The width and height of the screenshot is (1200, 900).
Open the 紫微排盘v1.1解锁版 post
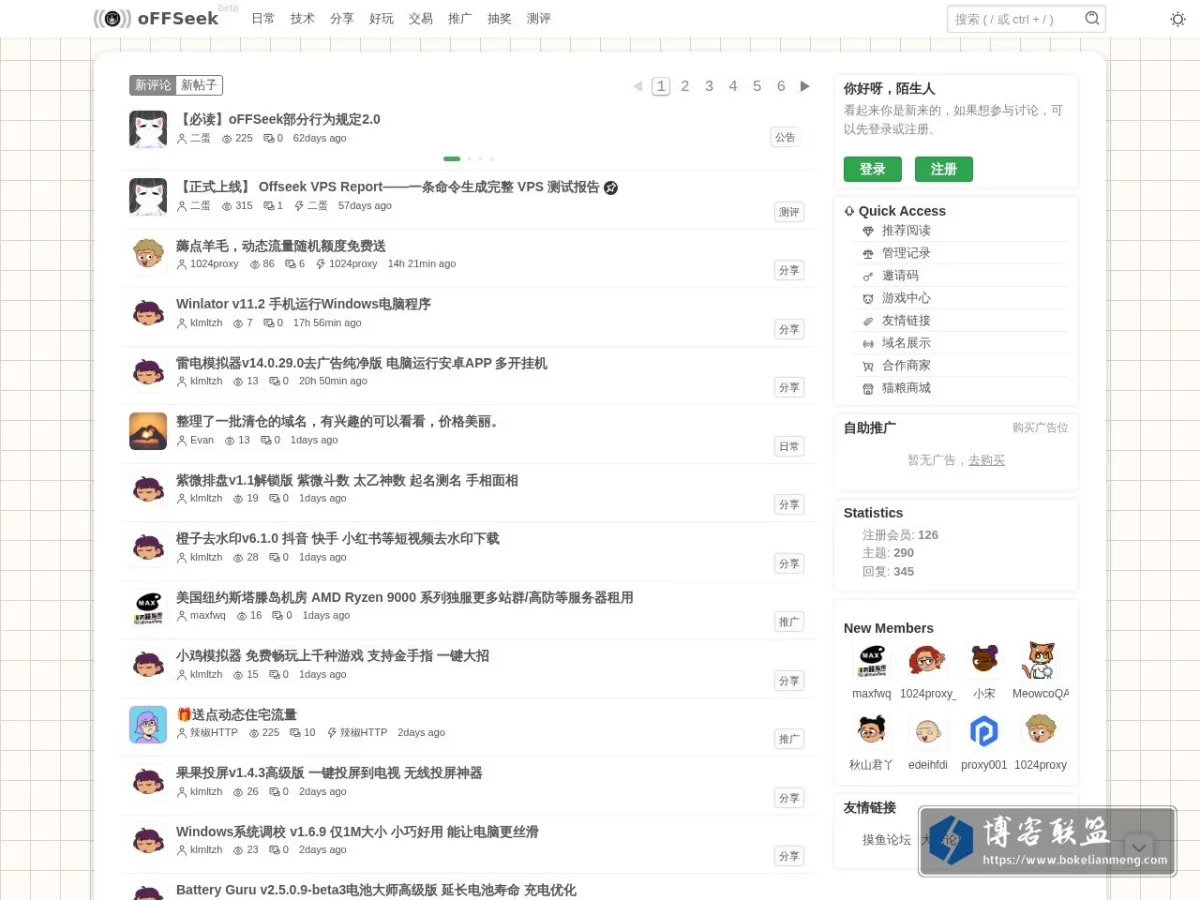(347, 480)
